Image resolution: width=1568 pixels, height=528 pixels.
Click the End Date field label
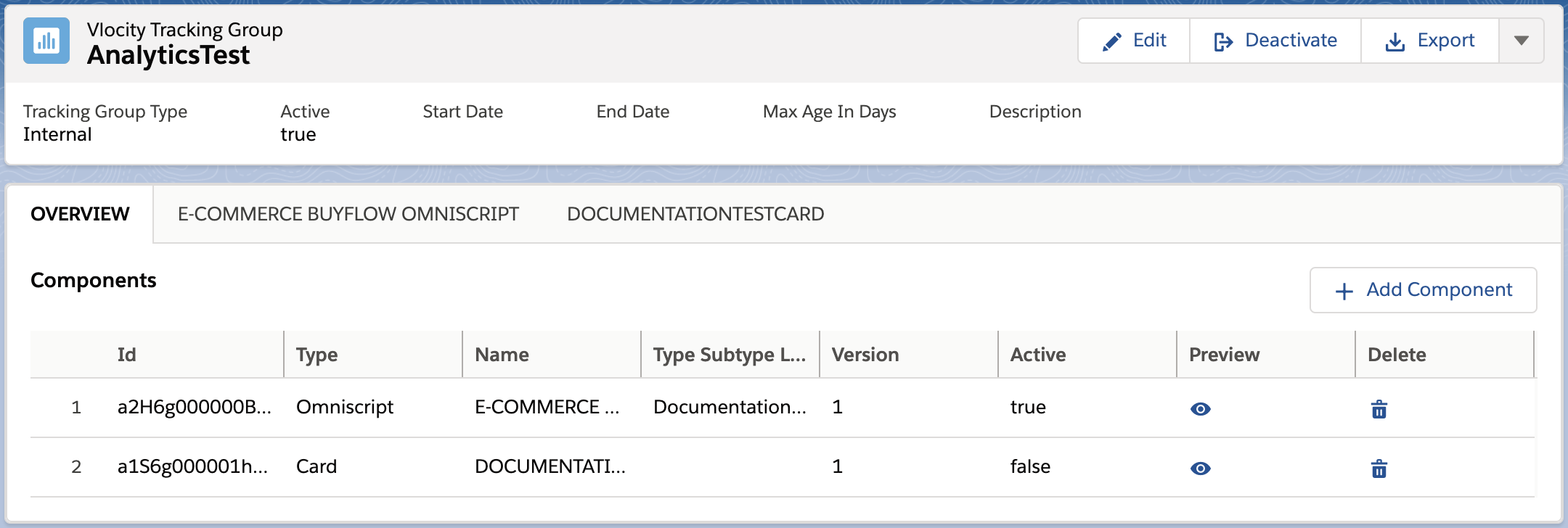click(x=633, y=112)
